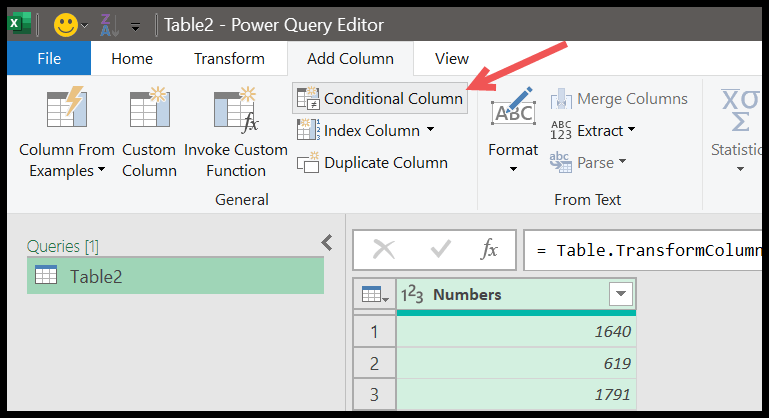Click the Invoke Custom Function icon
The image size is (769, 418).
coord(236,109)
